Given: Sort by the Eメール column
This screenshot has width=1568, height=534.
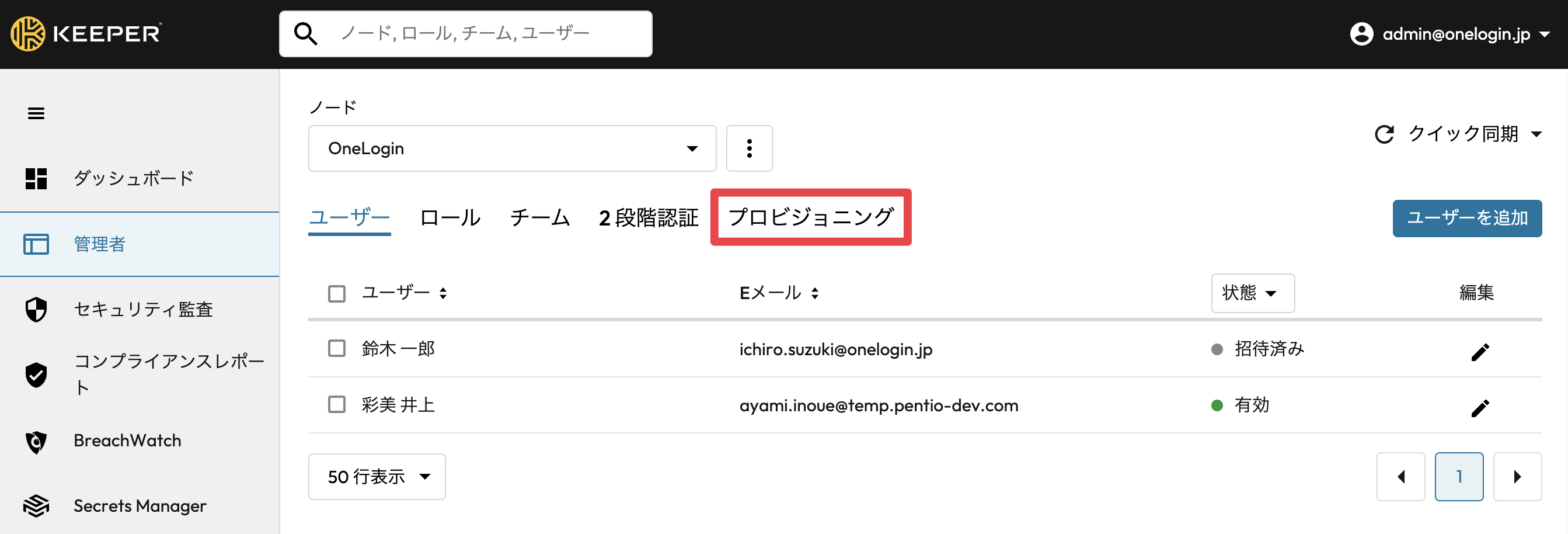Looking at the screenshot, I should pyautogui.click(x=779, y=293).
